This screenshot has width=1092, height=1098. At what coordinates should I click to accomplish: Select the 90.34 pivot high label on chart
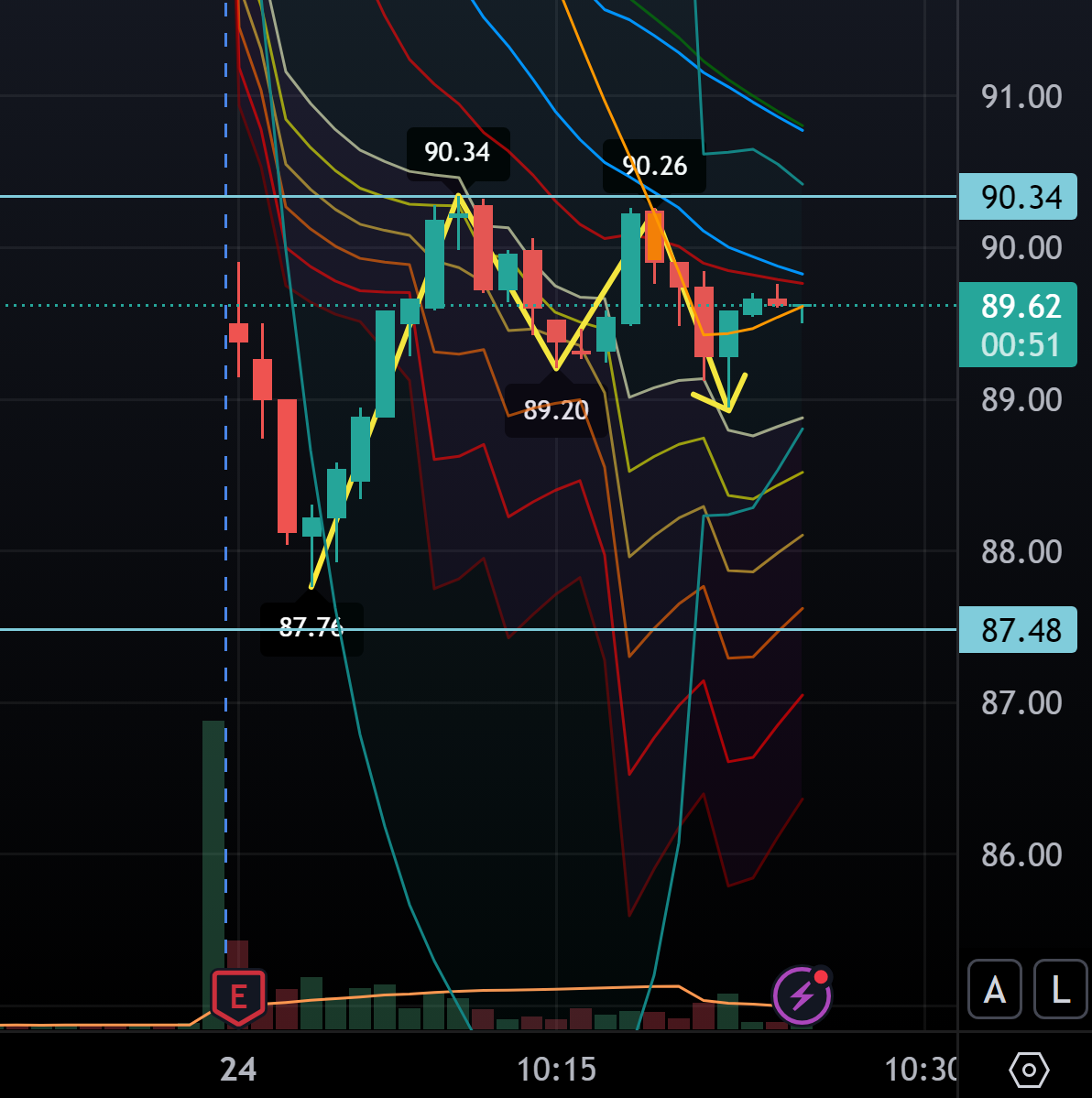pyautogui.click(x=458, y=152)
